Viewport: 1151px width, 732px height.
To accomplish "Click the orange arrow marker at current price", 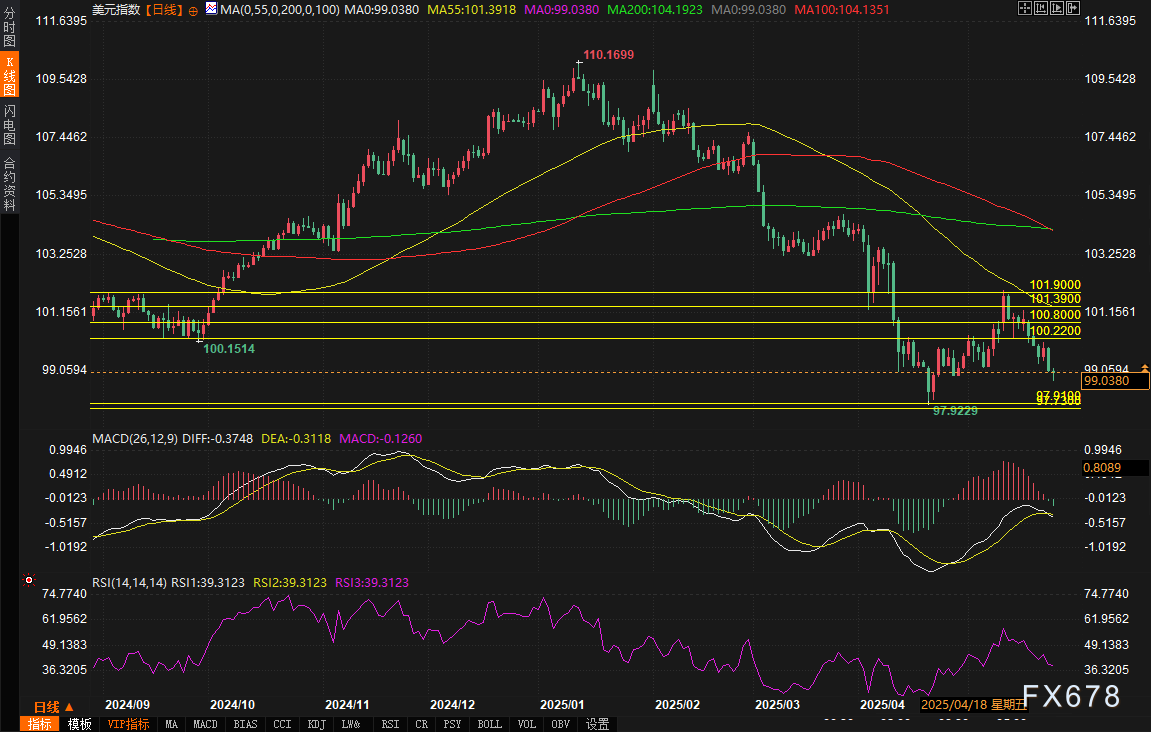I will [1144, 369].
